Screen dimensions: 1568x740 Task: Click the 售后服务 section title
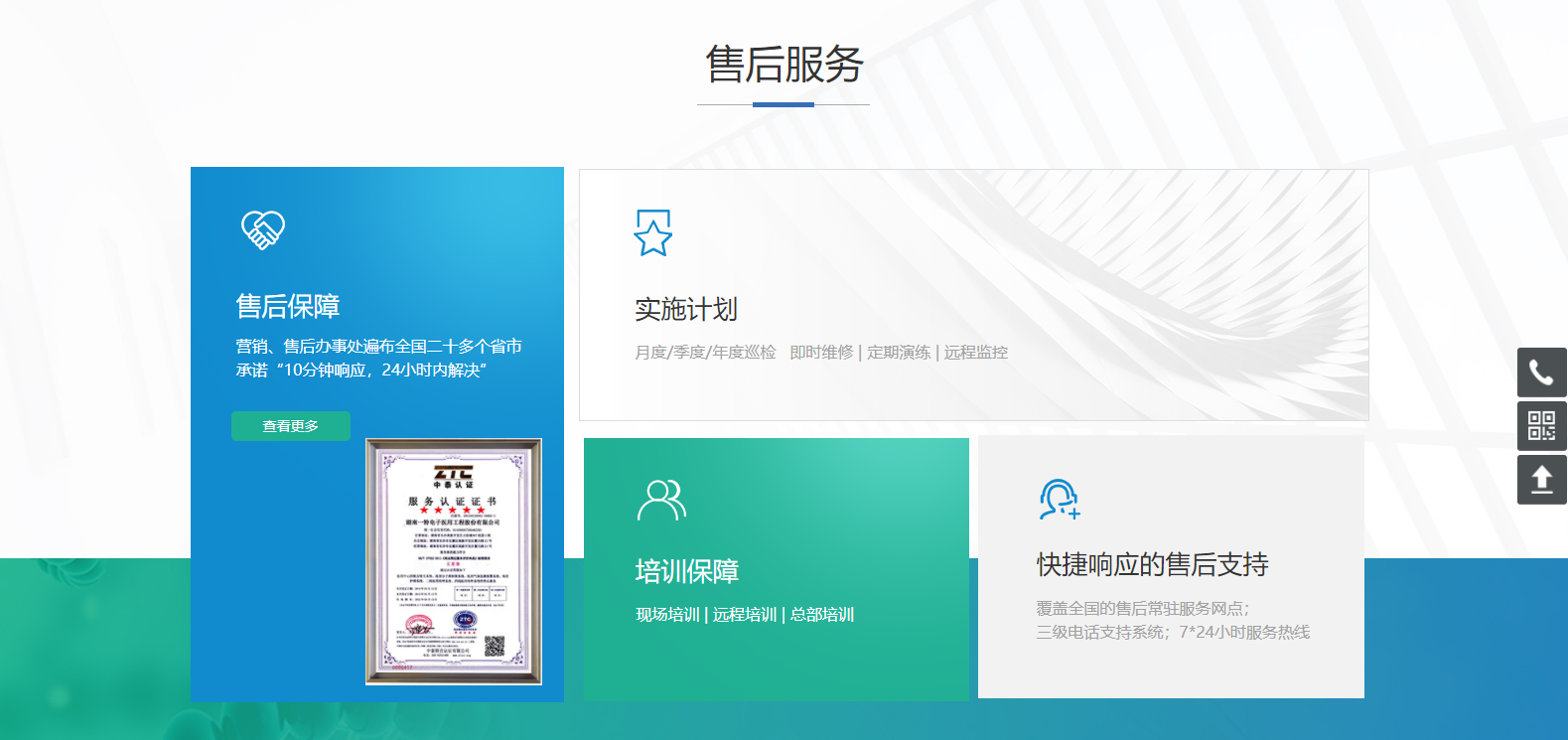point(784,65)
